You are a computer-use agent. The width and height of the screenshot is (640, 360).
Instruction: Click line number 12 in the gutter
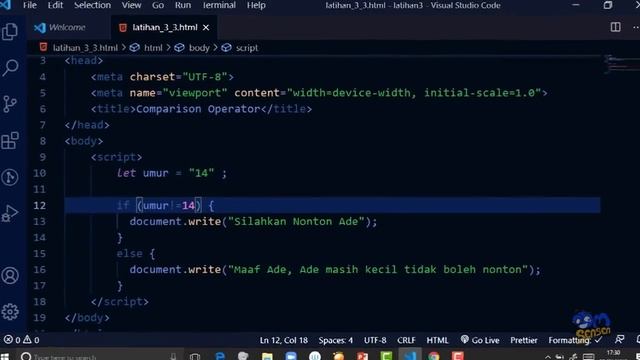[x=40, y=205]
